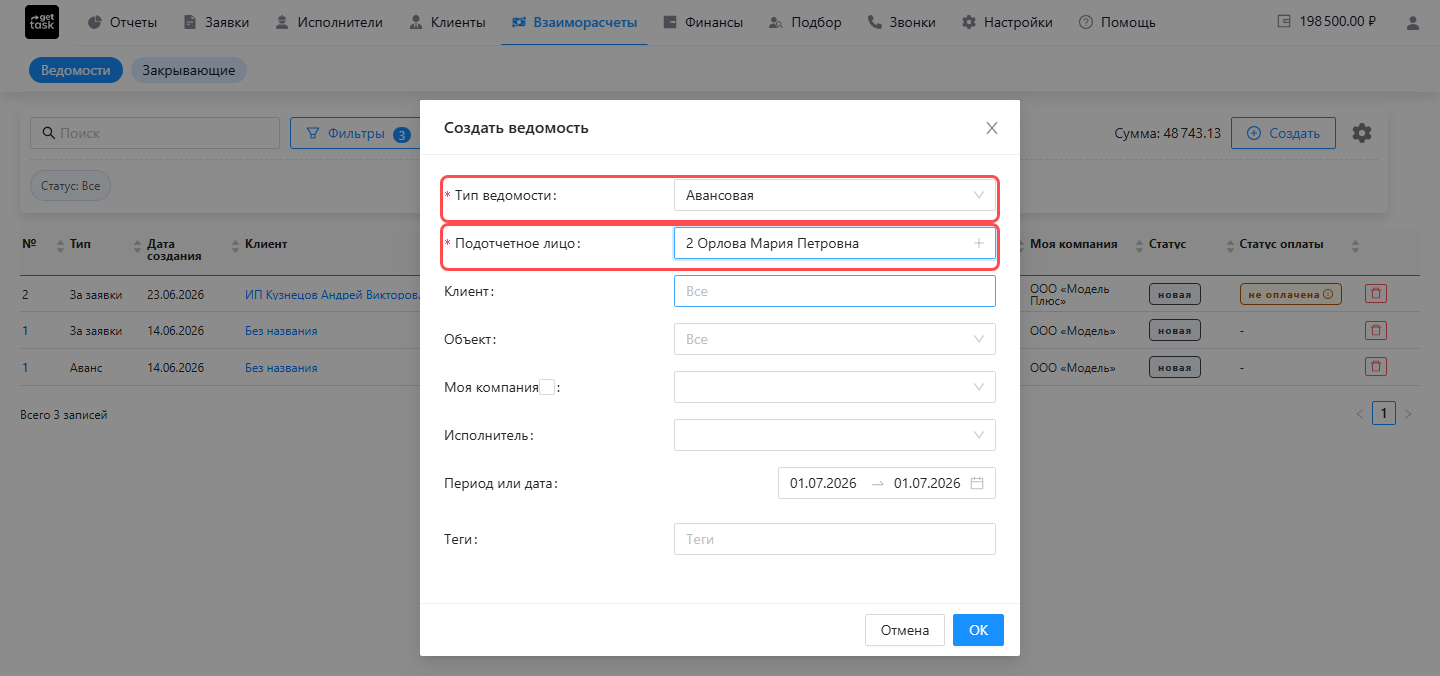The image size is (1440, 676).
Task: Click the Теги input field
Action: click(835, 539)
